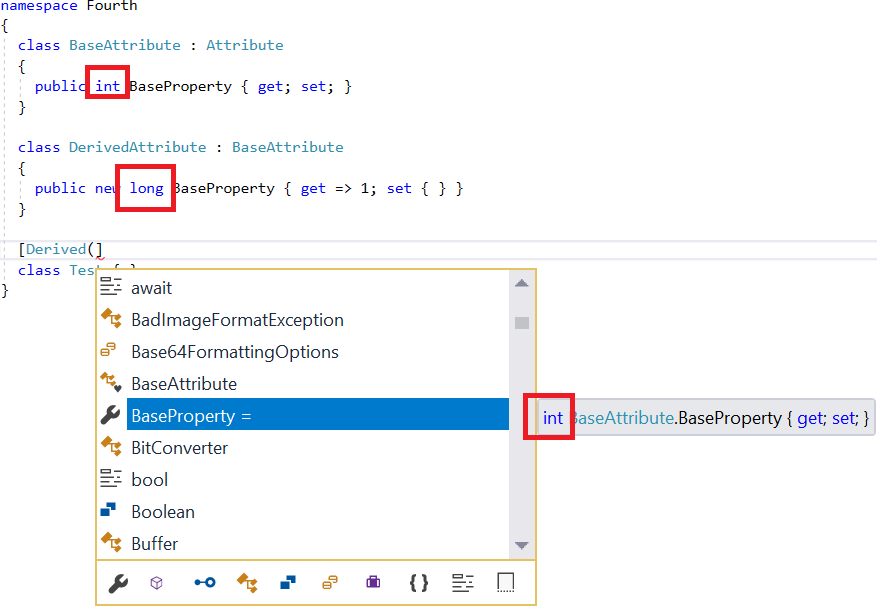Select BaseAttribute in the completion list
Viewport: 877px width, 612px height.
(x=303, y=384)
